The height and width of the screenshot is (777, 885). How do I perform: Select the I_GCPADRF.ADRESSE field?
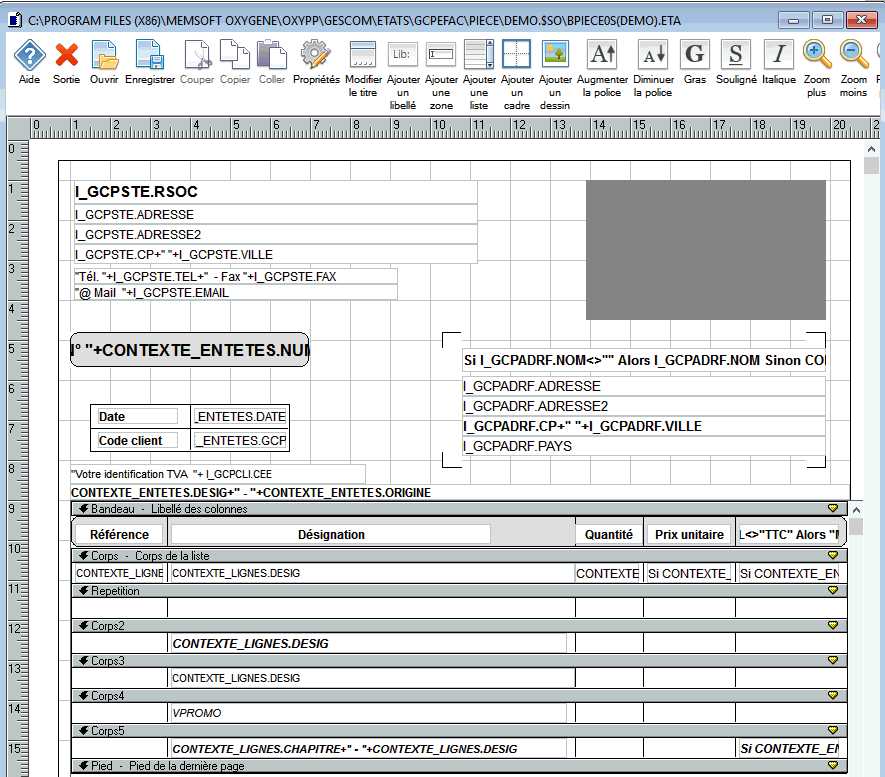click(x=643, y=386)
